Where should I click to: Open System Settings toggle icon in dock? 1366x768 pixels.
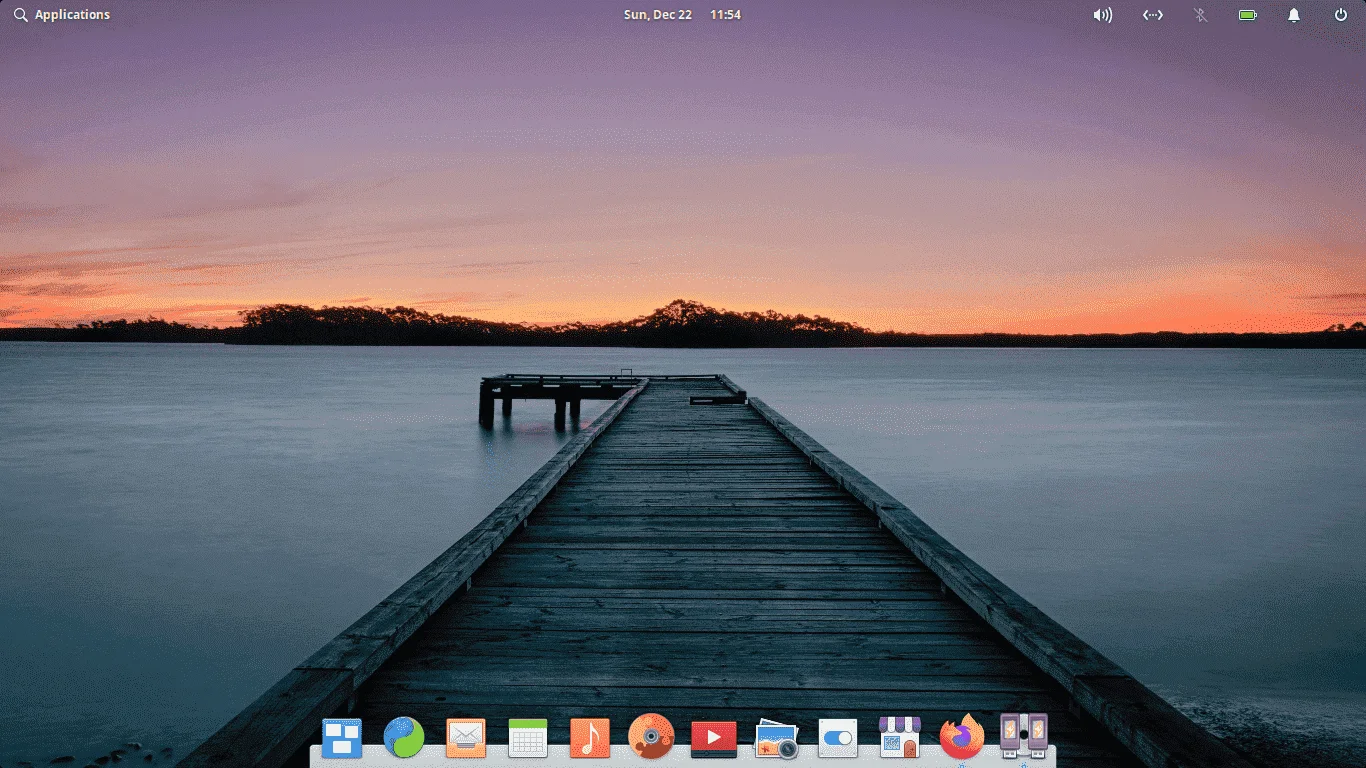(837, 739)
